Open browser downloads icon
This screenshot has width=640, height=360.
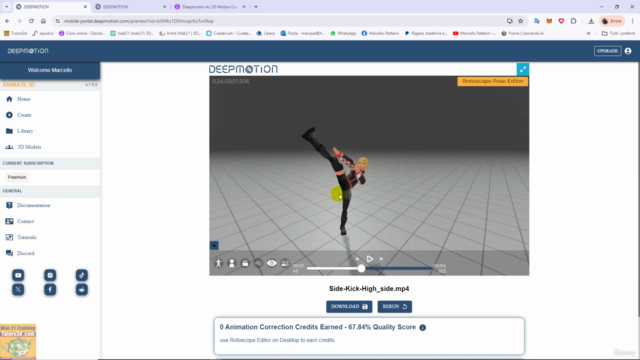[x=591, y=21]
